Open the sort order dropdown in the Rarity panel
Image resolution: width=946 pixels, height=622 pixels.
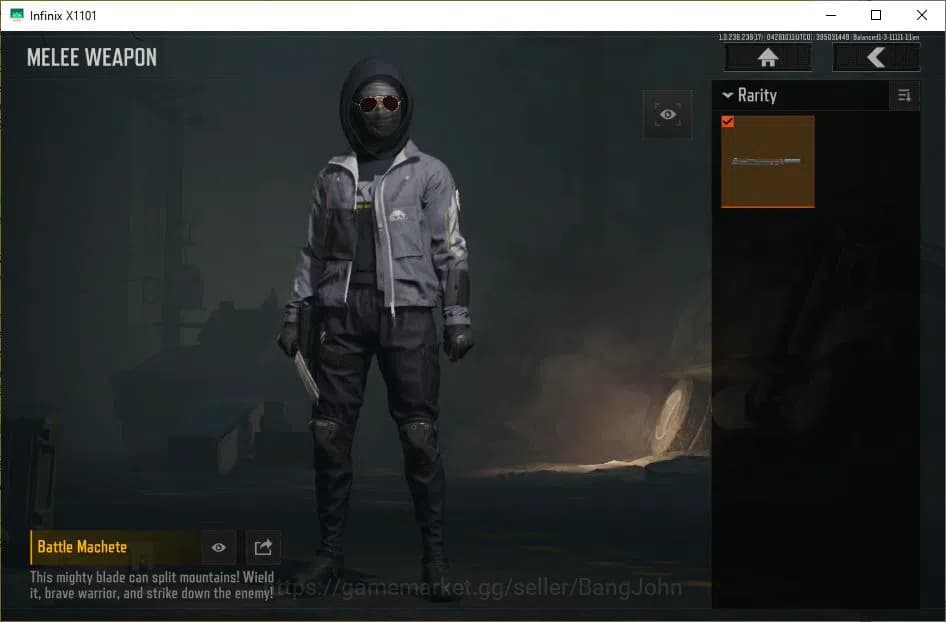click(x=905, y=95)
